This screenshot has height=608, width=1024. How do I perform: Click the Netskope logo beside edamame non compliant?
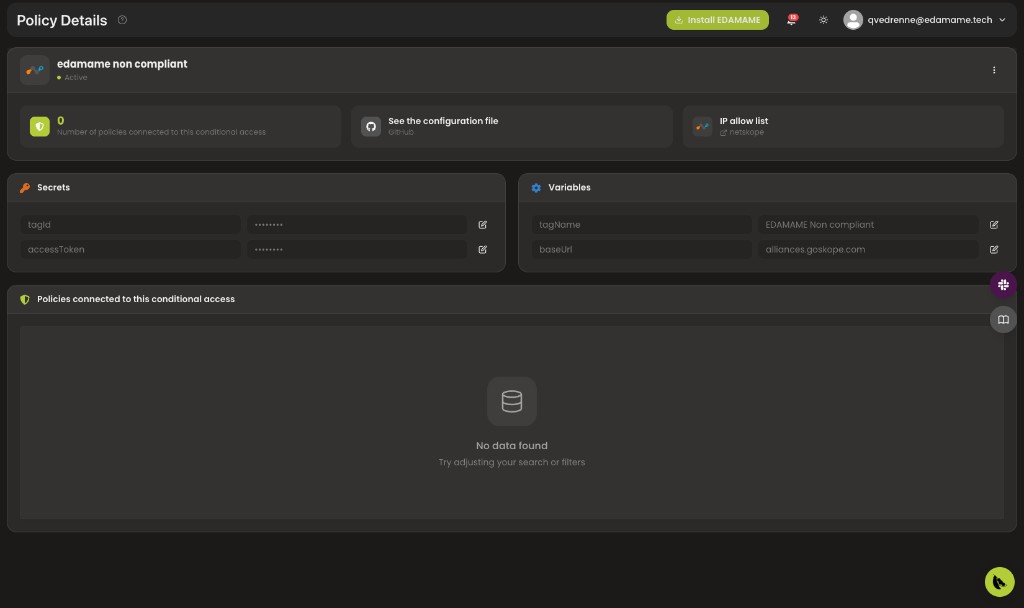pos(35,70)
